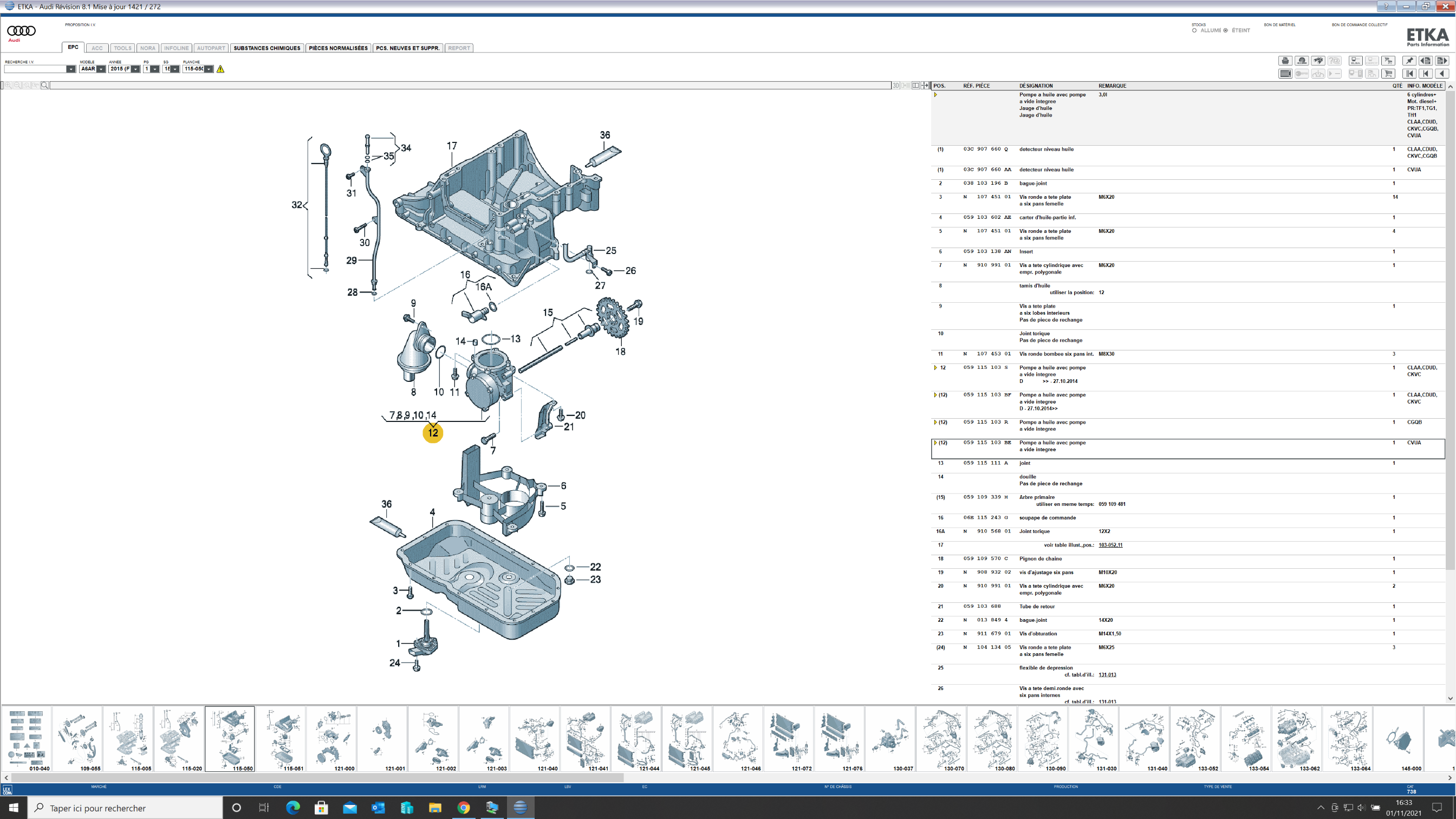Click the binoculars search icon

pos(1318,61)
